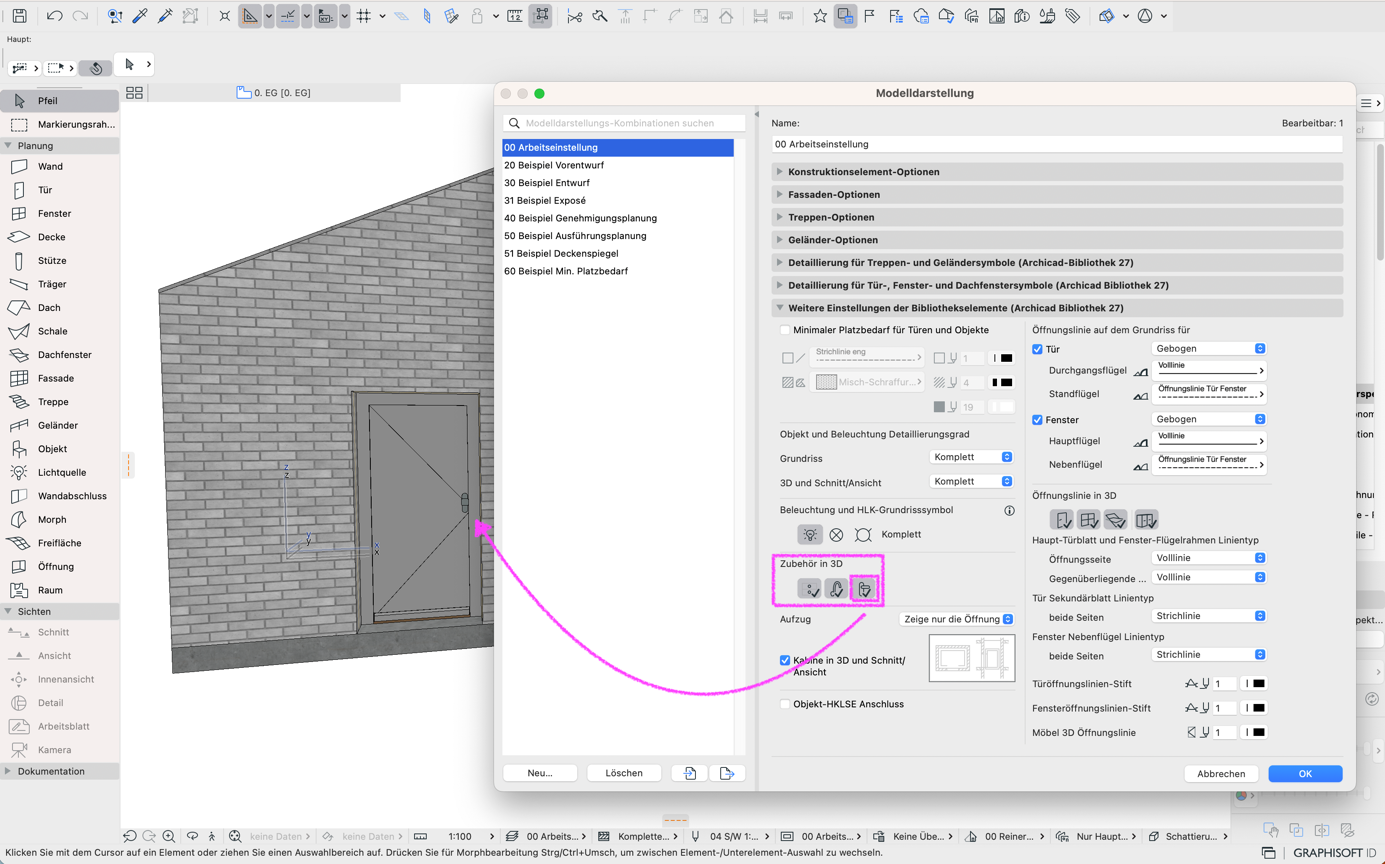The height and width of the screenshot is (864, 1385).
Task: Click the Undo icon in toolbar
Action: (54, 16)
